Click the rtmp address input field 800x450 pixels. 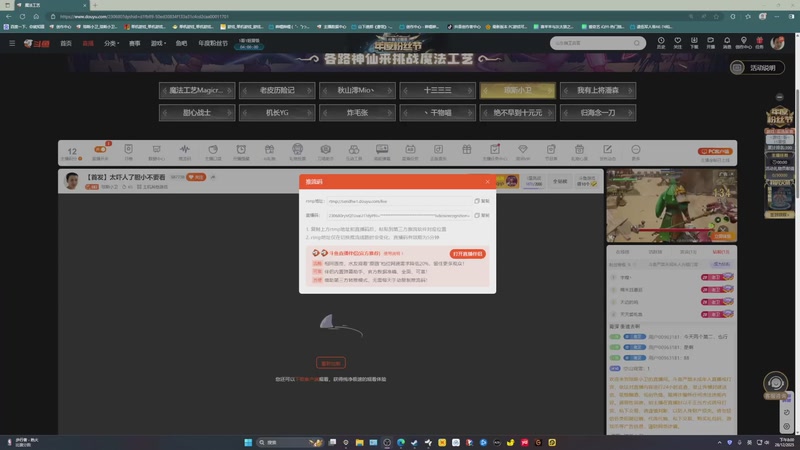click(x=399, y=201)
